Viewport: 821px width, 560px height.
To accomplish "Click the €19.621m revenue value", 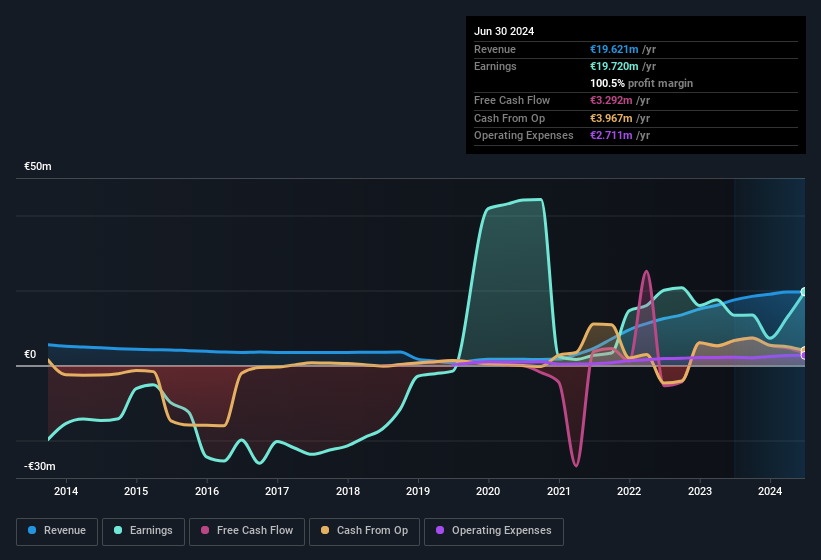I will [614, 49].
